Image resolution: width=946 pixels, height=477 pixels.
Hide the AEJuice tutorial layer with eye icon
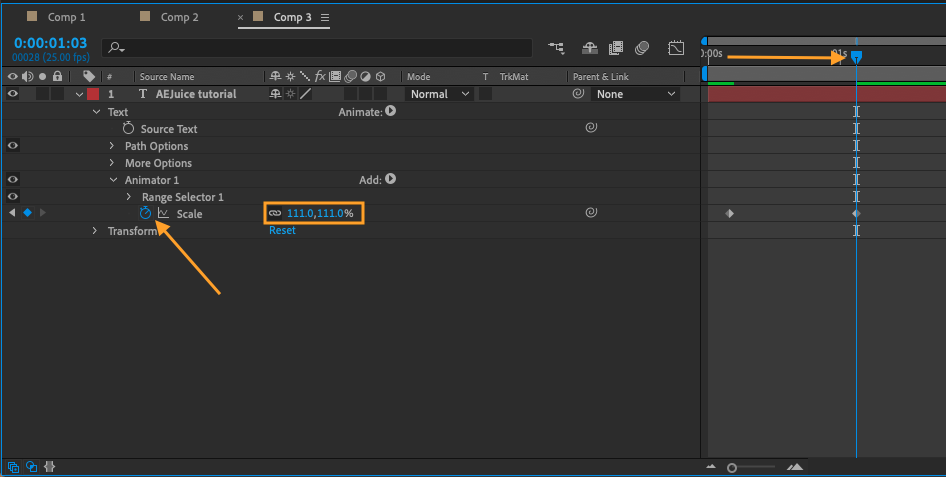coord(13,94)
